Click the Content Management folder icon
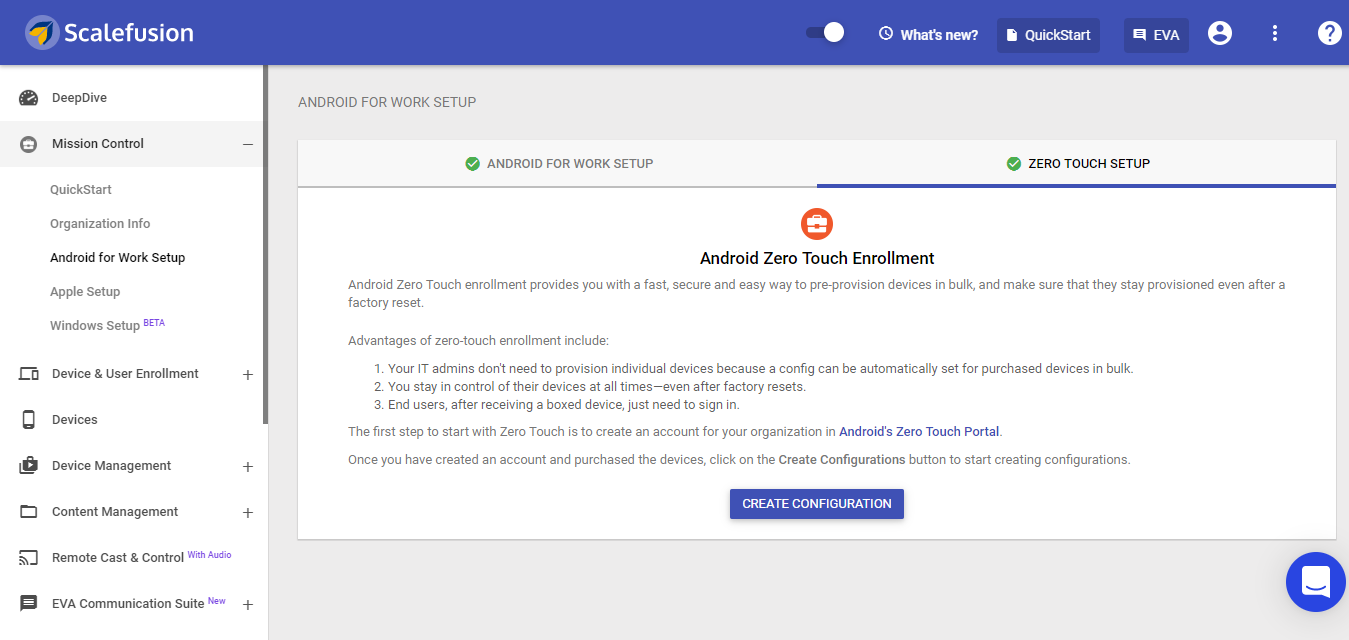Image resolution: width=1349 pixels, height=640 pixels. [x=29, y=512]
